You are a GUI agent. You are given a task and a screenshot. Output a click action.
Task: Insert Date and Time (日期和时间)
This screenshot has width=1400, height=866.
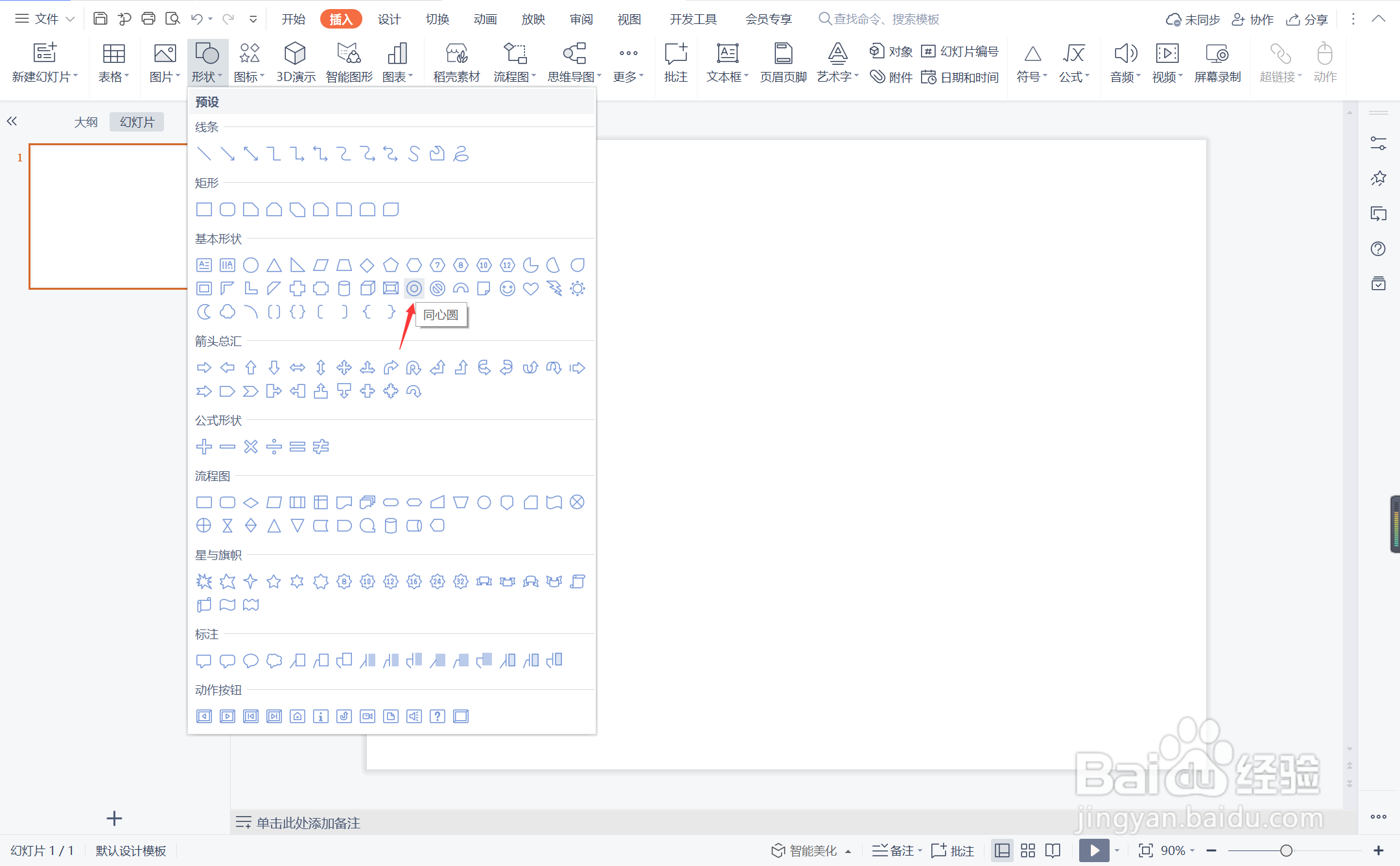coord(960,77)
